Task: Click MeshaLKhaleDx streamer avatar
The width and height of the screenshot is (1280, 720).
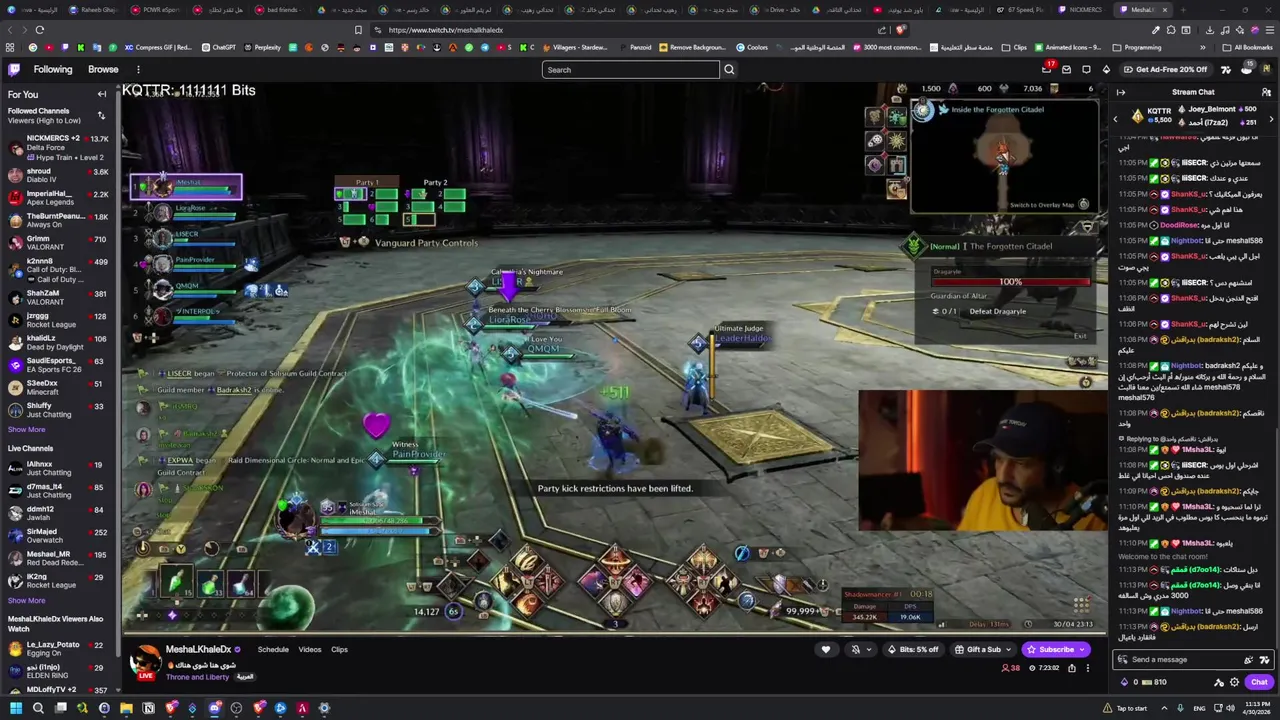Action: [x=146, y=661]
